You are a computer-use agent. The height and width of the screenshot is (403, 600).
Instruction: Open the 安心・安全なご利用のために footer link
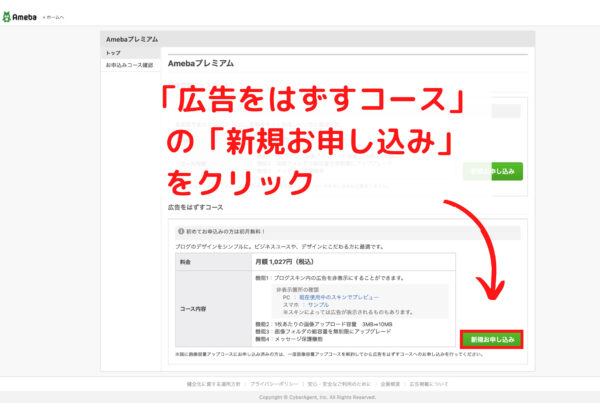[x=339, y=384]
